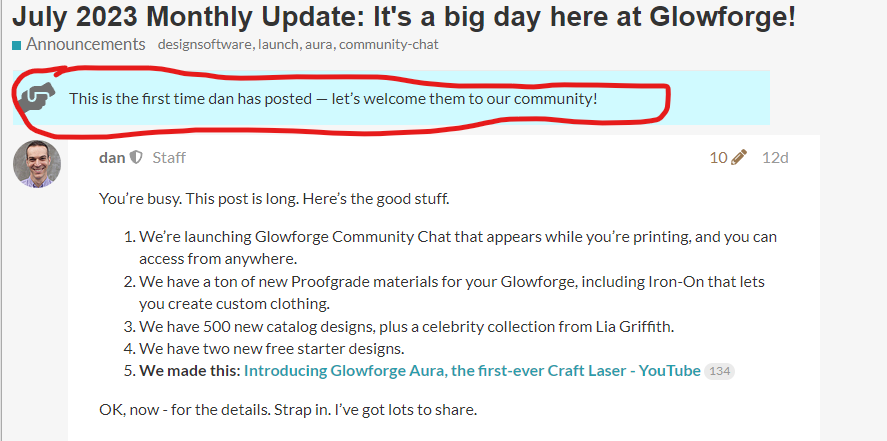887x441 pixels.
Task: Click the 10 edits count
Action: (718, 157)
